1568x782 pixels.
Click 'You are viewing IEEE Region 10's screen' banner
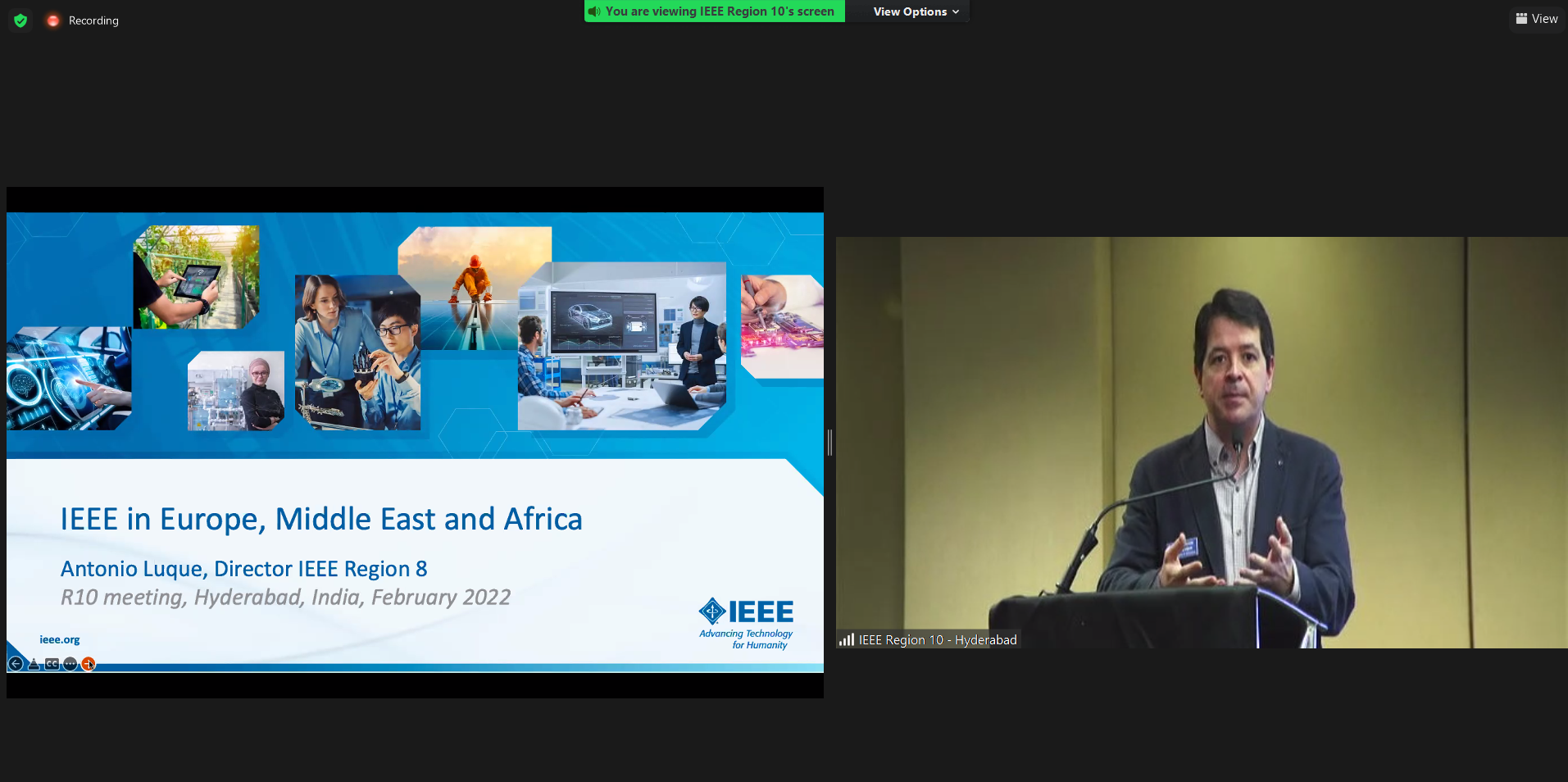pos(714,11)
